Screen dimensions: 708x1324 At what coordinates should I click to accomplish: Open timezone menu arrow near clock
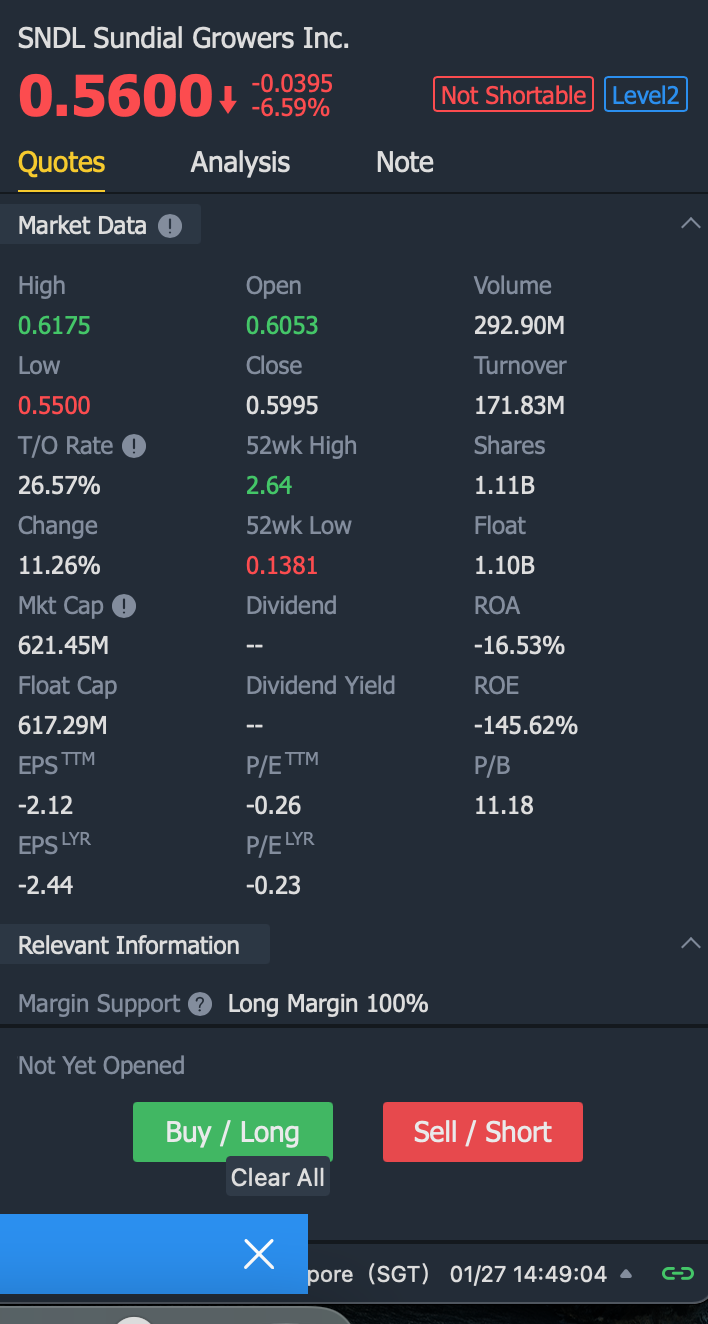[626, 1274]
